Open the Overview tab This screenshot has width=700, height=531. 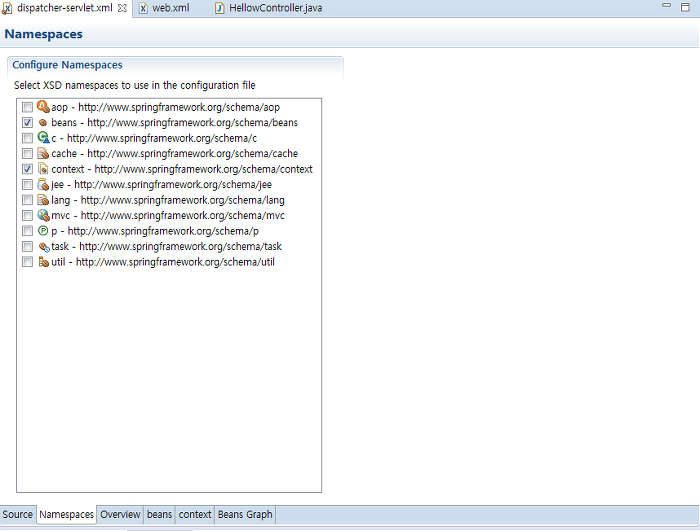[x=120, y=514]
